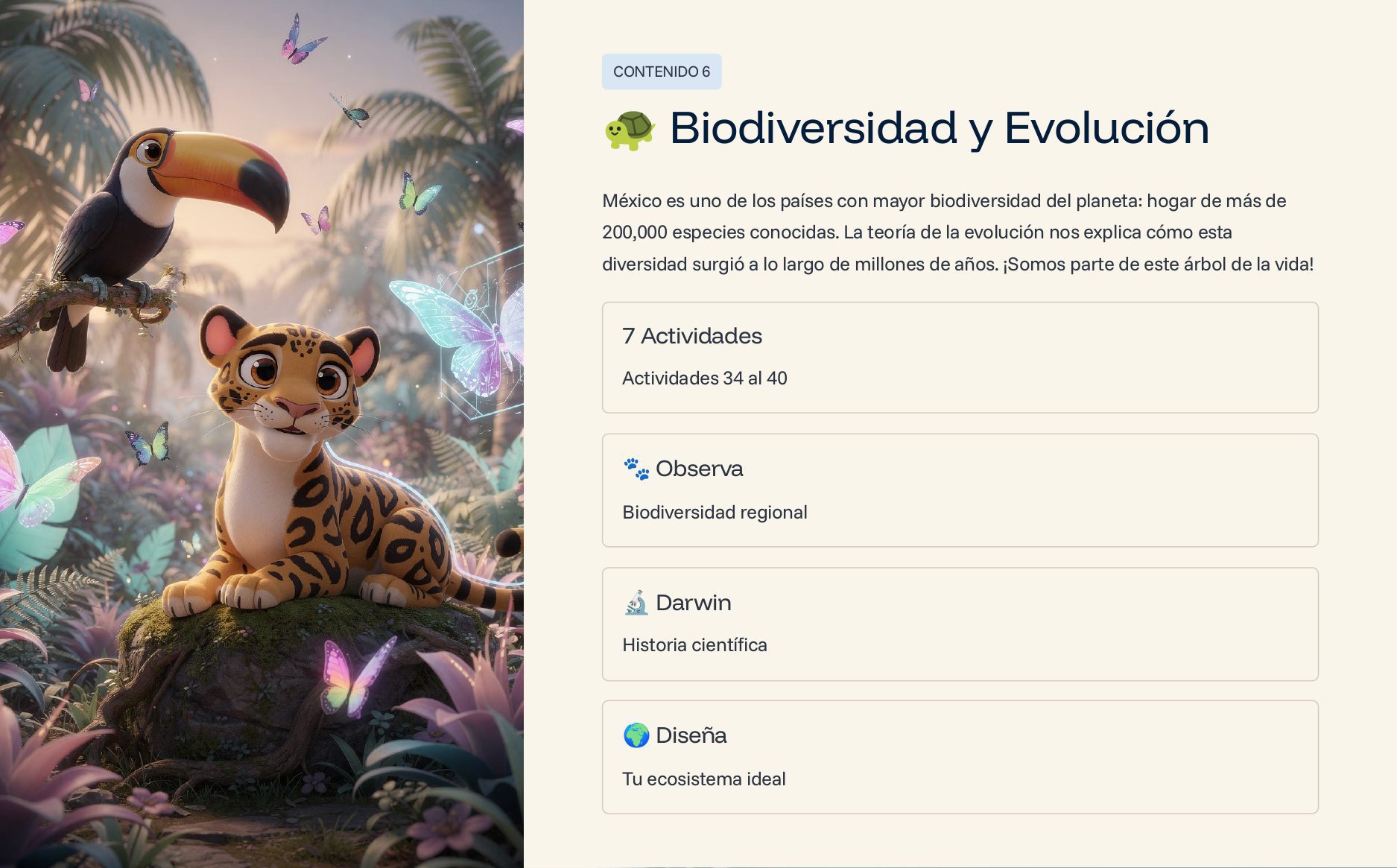
Task: Click the Biodiversidad y Evolución heading
Action: 939,128
